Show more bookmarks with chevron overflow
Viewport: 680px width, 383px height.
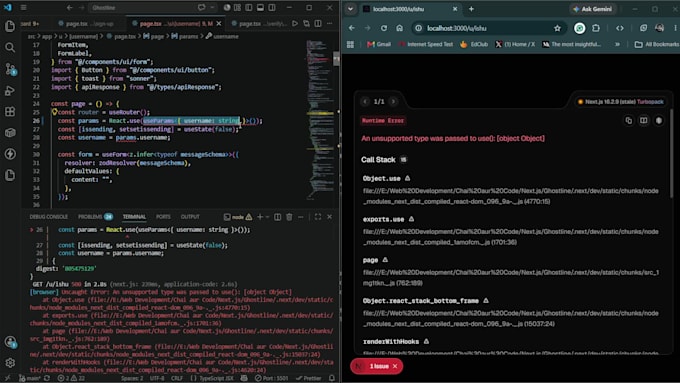[x=617, y=44]
